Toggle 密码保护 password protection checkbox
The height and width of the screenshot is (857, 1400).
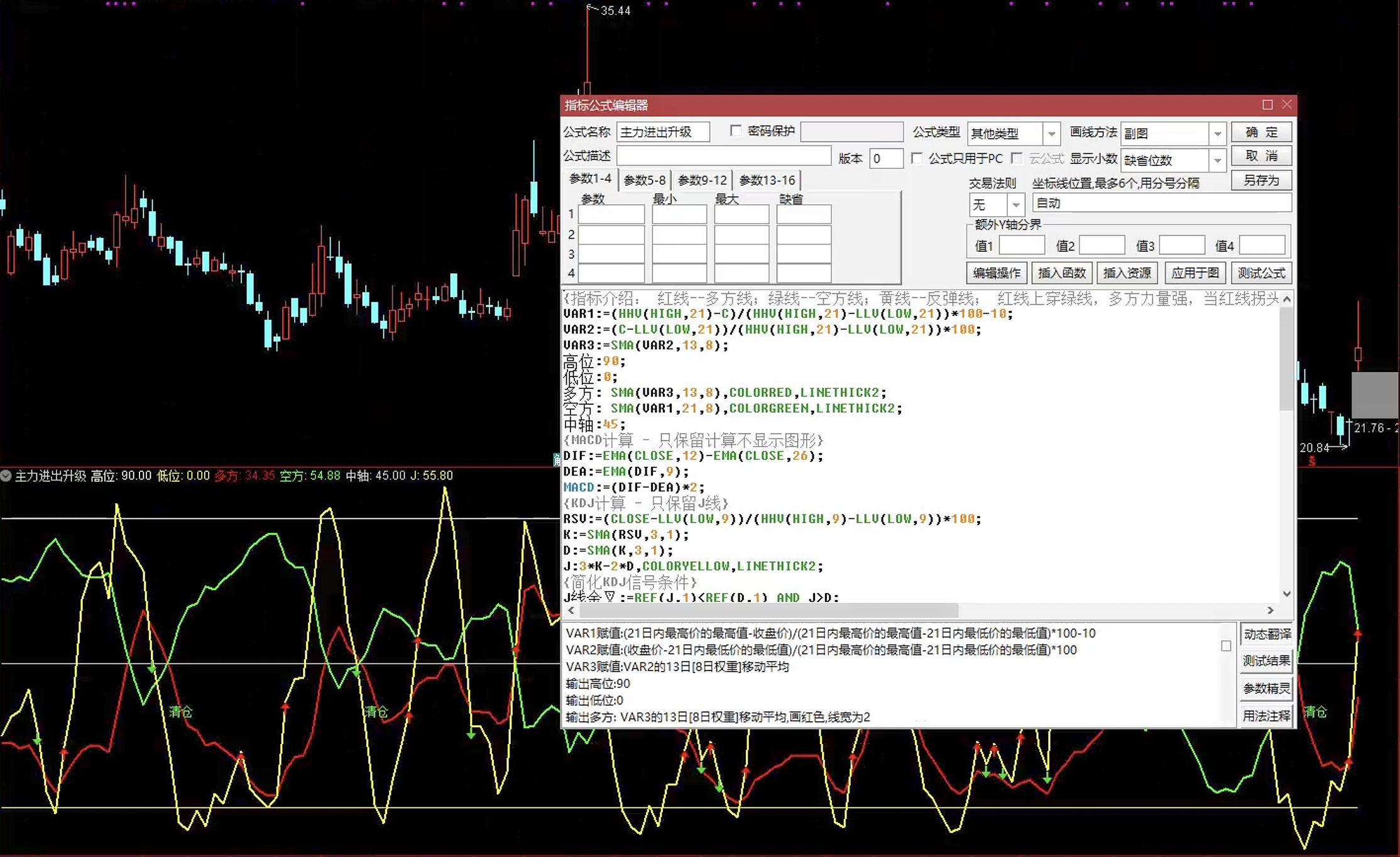point(736,131)
